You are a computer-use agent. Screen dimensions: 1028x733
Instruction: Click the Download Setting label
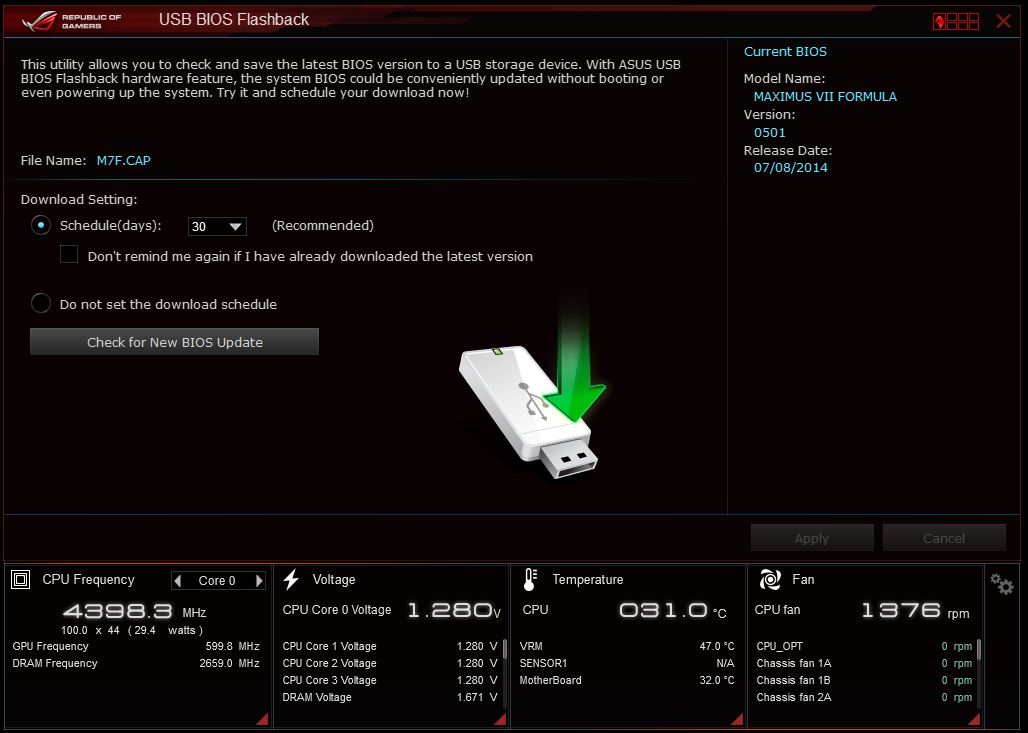[79, 199]
